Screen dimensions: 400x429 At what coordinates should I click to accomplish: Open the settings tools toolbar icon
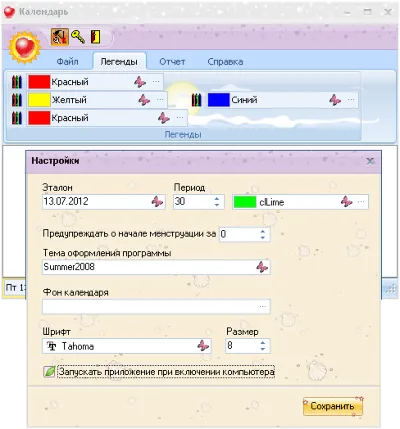(60, 36)
